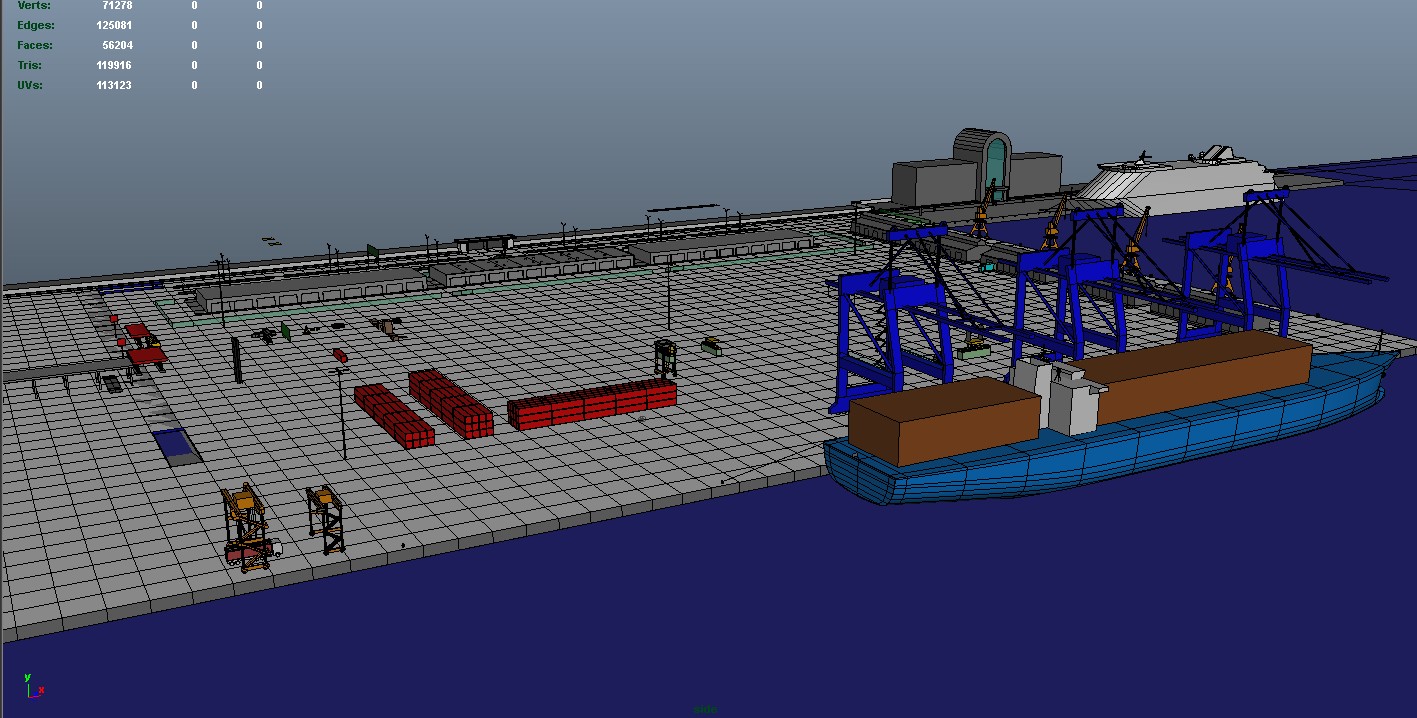Click the ship's white bridge superstructure
Screen dimensions: 1417x718
click(x=1060, y=395)
